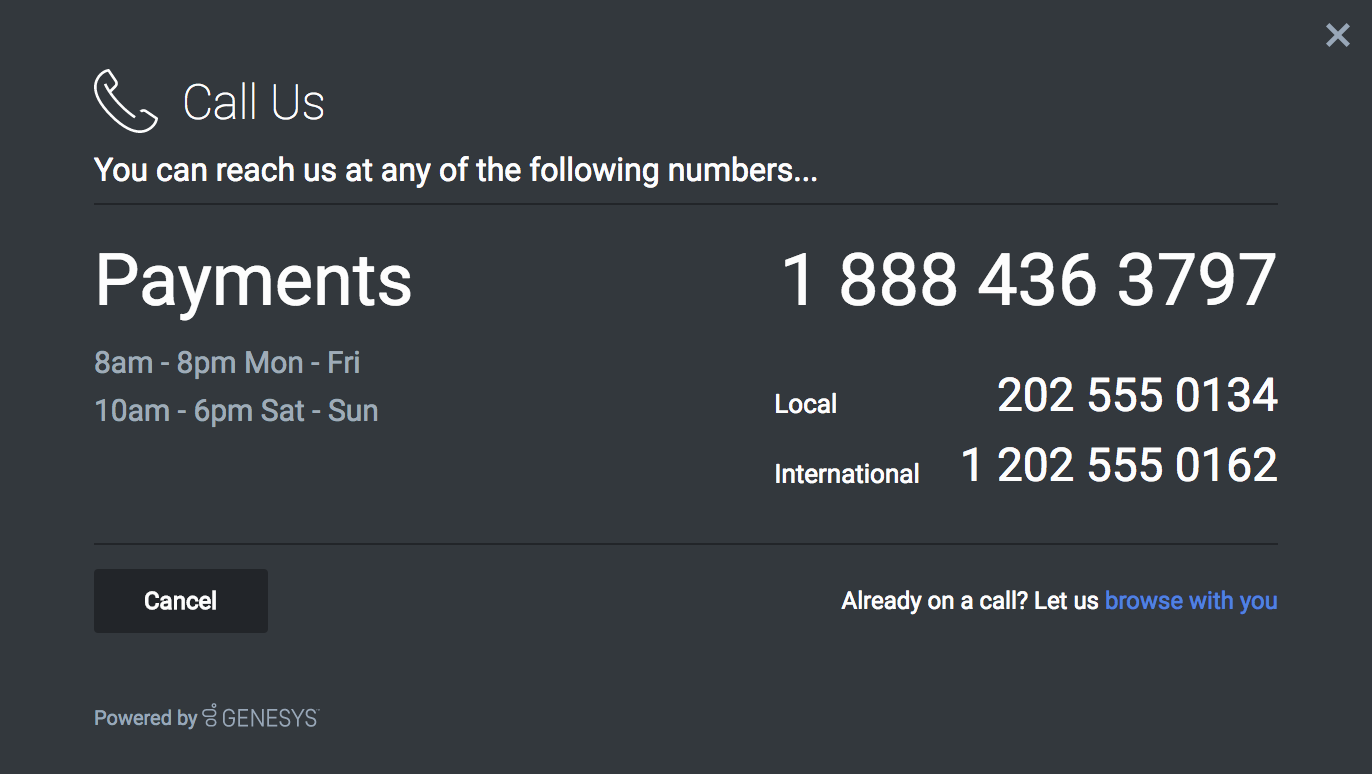Click 'You can reach us' subtitle

click(x=456, y=170)
